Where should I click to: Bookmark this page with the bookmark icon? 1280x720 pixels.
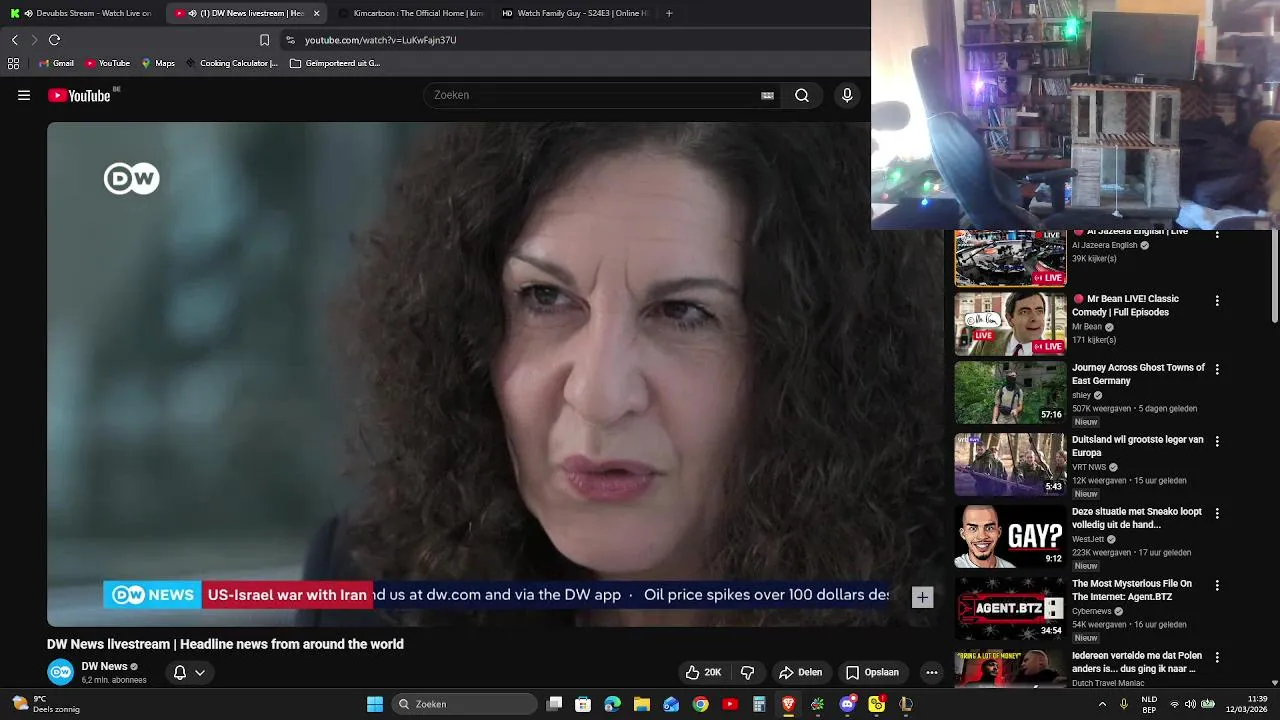pos(264,40)
